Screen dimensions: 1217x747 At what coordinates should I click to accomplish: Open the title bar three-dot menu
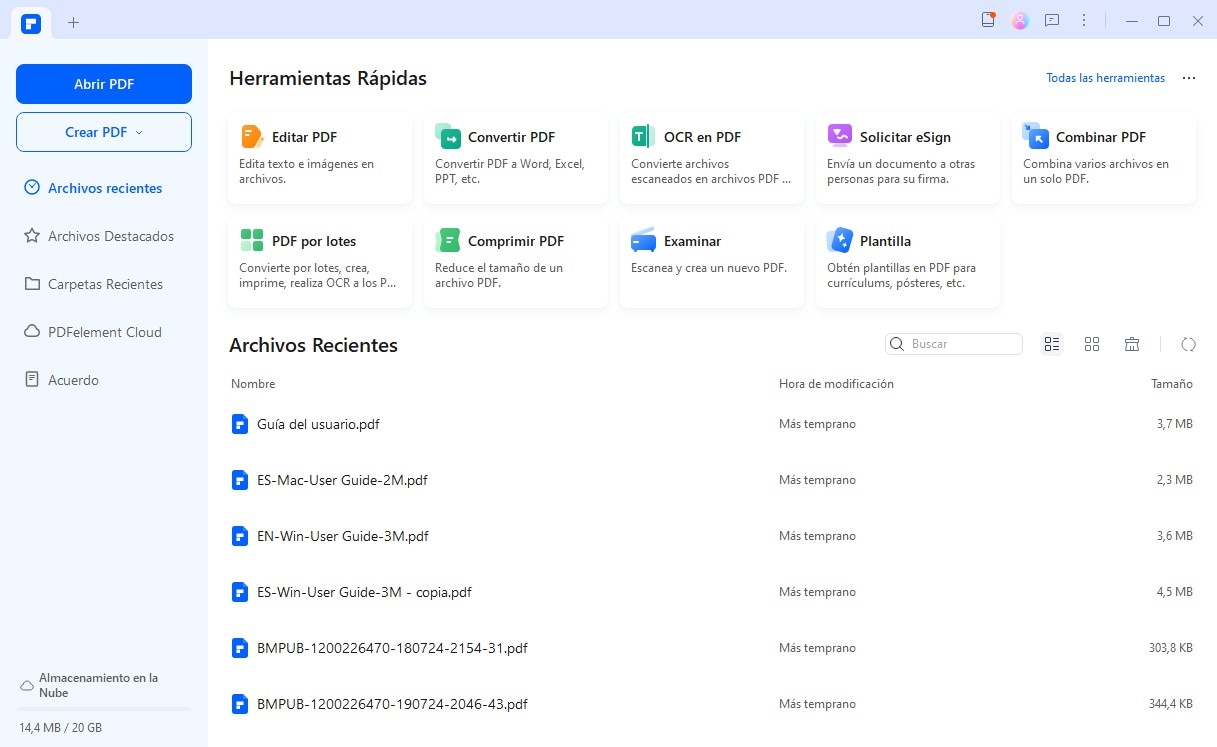[1084, 20]
